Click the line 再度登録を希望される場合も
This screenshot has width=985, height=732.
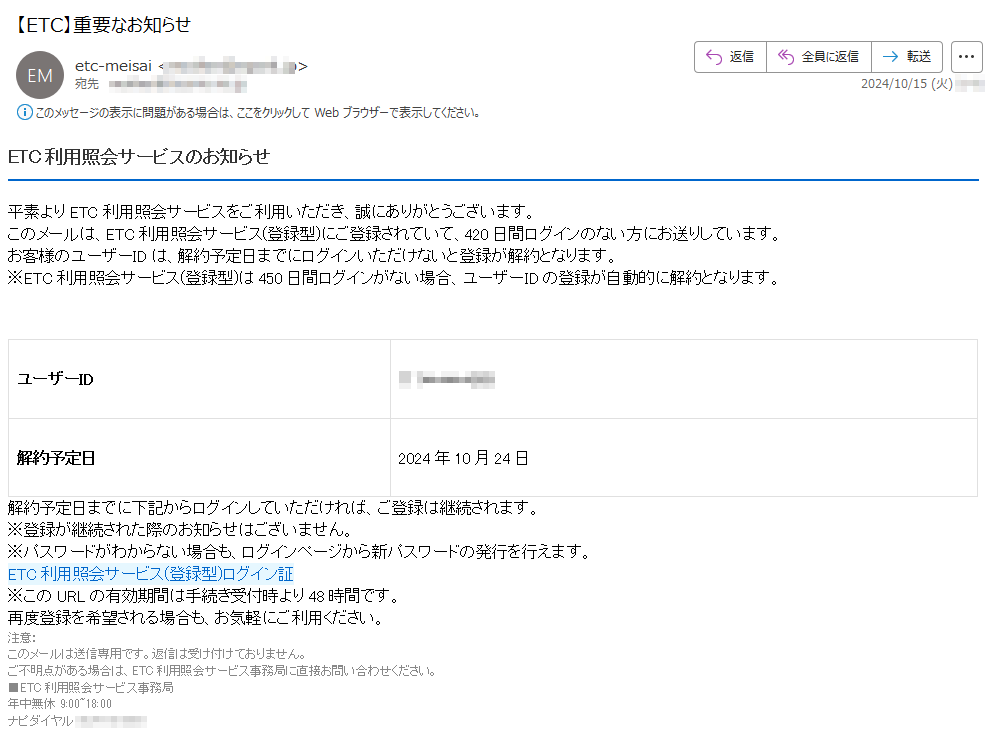[x=195, y=618]
